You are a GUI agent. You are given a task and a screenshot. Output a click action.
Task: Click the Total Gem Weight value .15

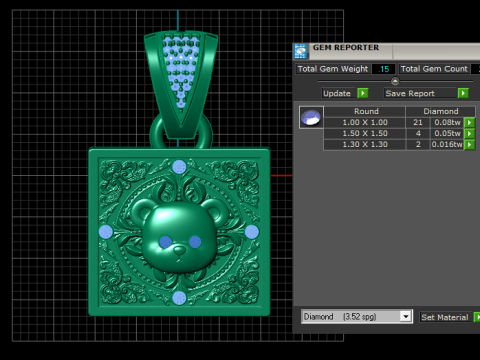pyautogui.click(x=384, y=69)
